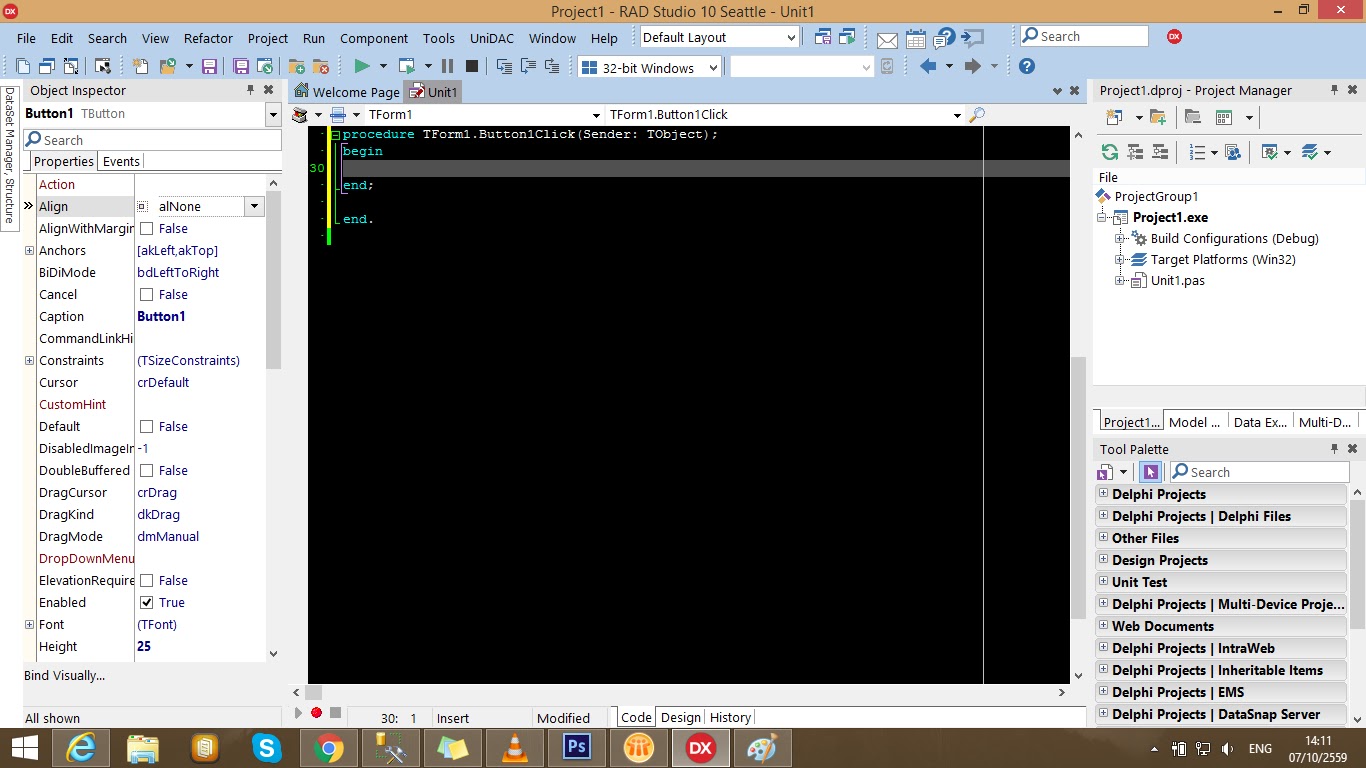The width and height of the screenshot is (1366, 768).
Task: Open Help with the question mark icon
Action: tap(1026, 67)
